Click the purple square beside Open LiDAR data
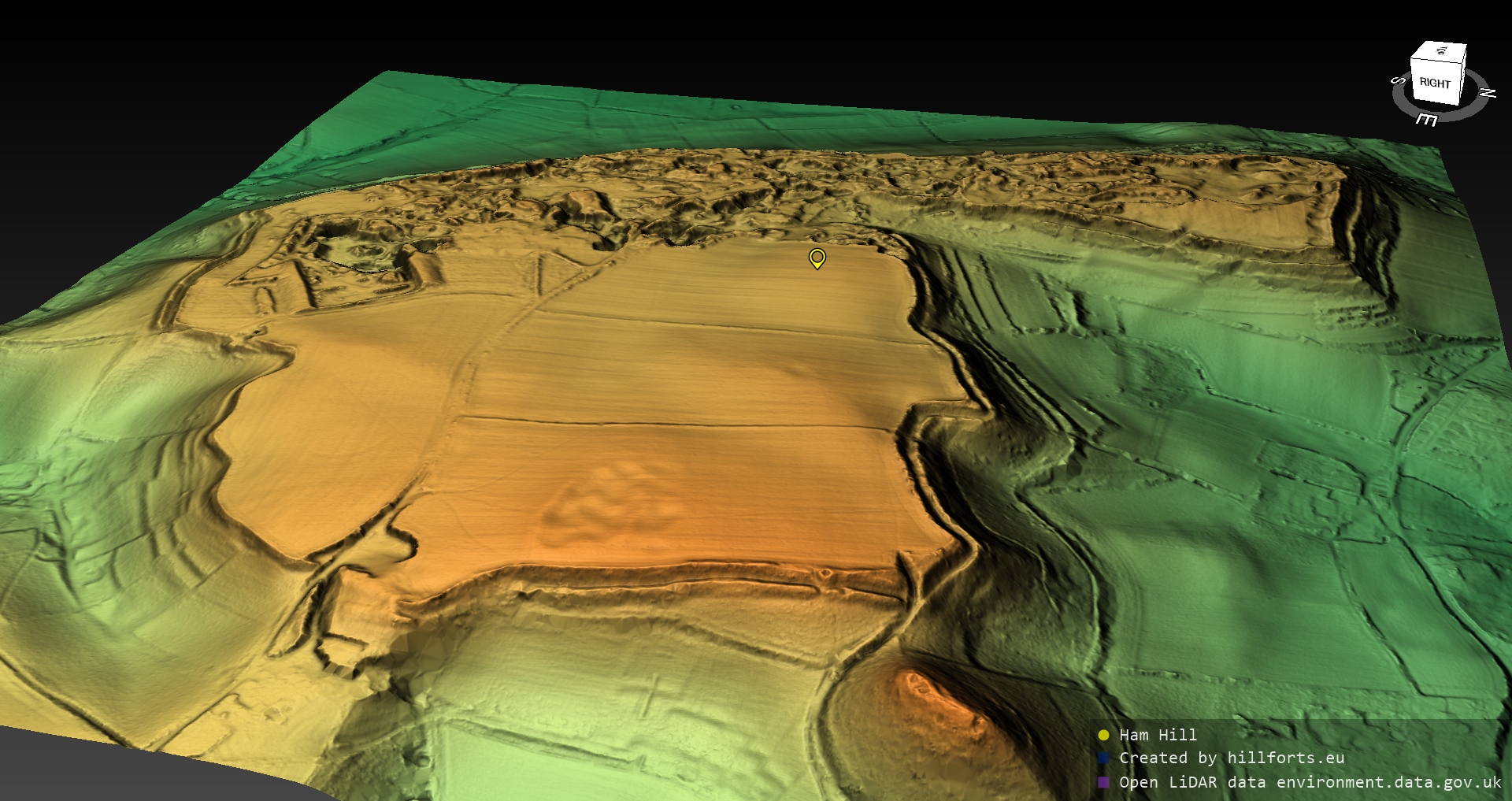 pos(1103,782)
